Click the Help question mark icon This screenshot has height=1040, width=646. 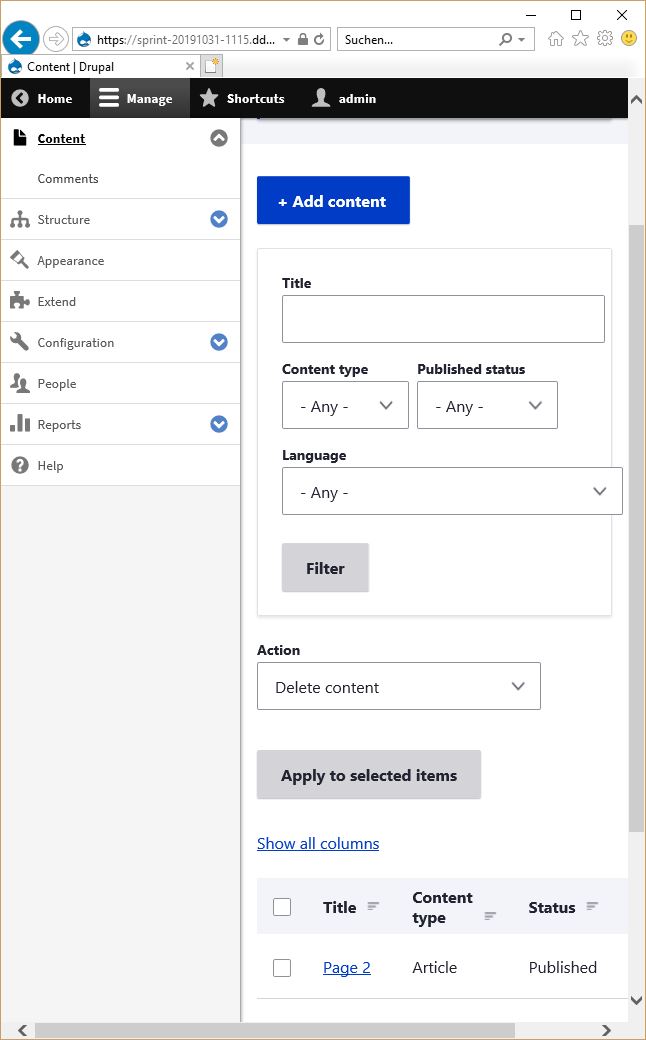20,465
